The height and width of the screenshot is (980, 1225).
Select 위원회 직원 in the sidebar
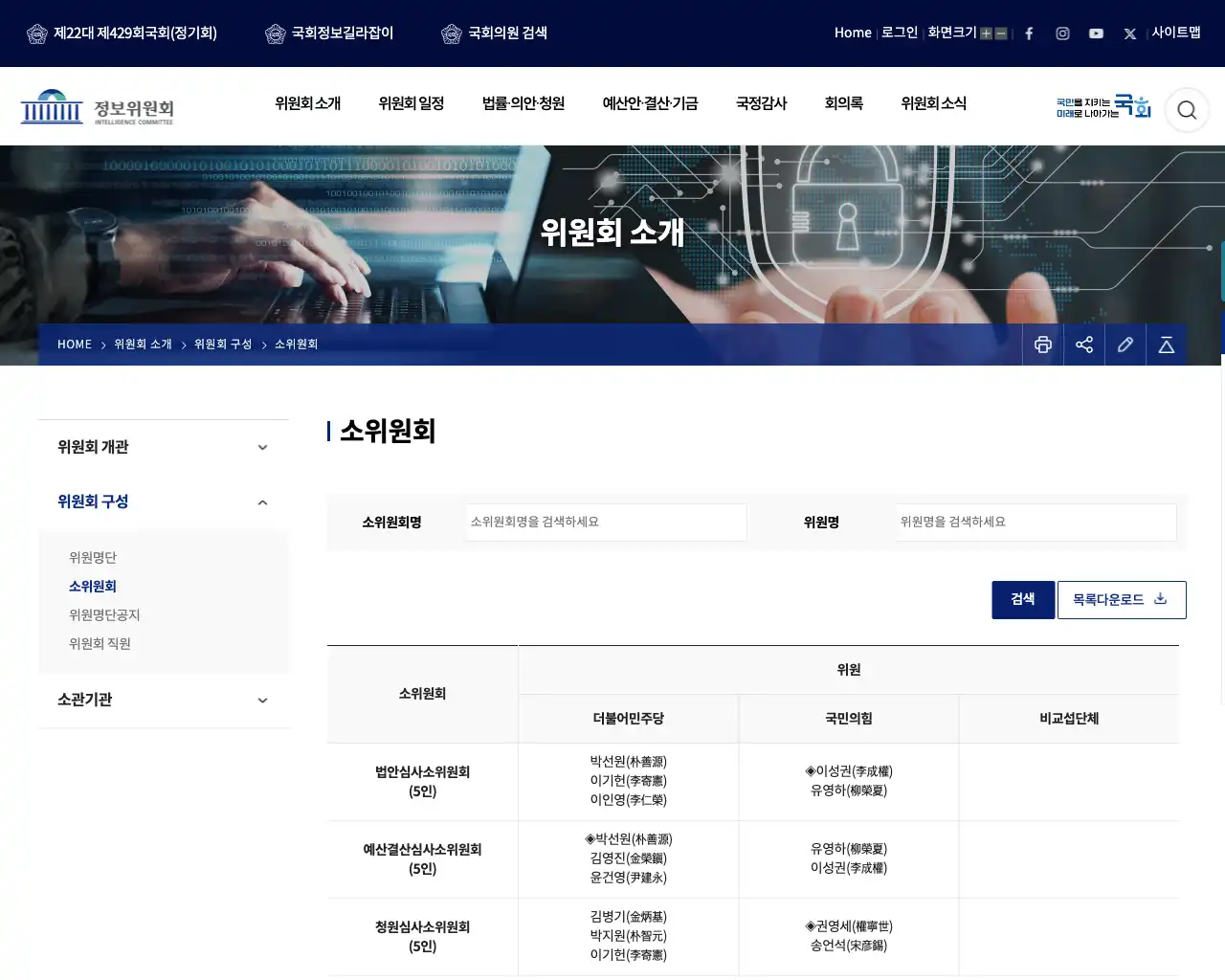(x=100, y=644)
